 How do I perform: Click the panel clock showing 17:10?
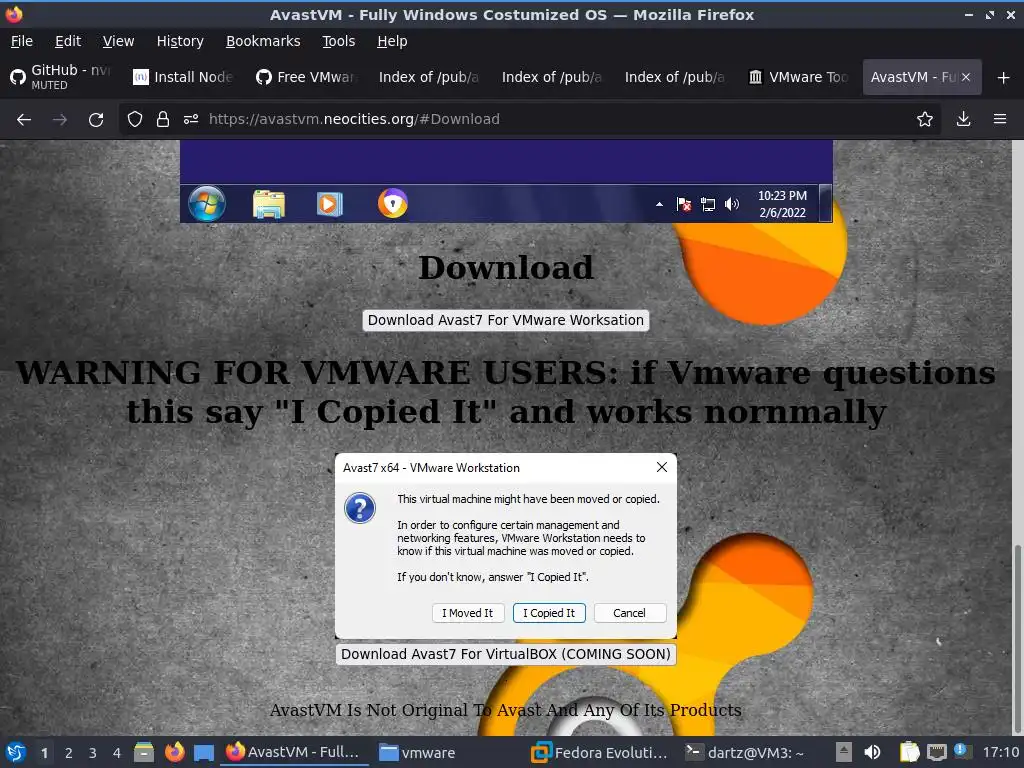pyautogui.click(x=1001, y=752)
